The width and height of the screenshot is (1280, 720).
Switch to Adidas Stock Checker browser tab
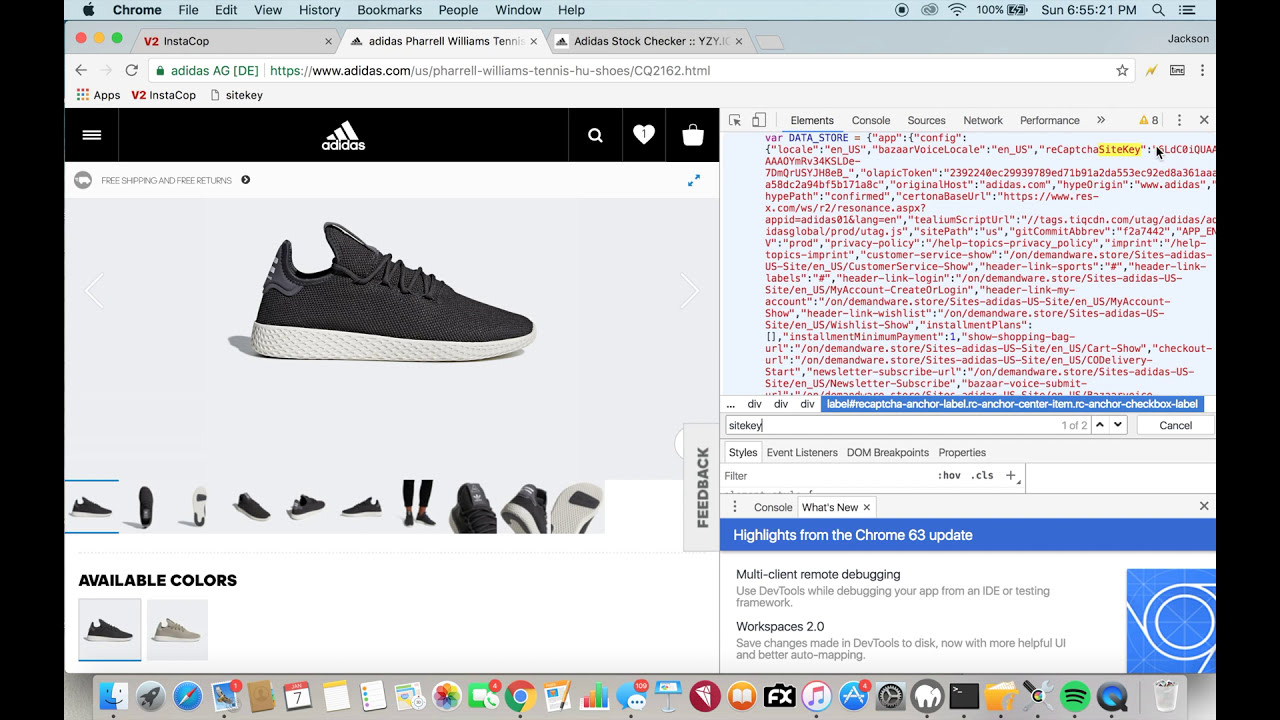649,41
